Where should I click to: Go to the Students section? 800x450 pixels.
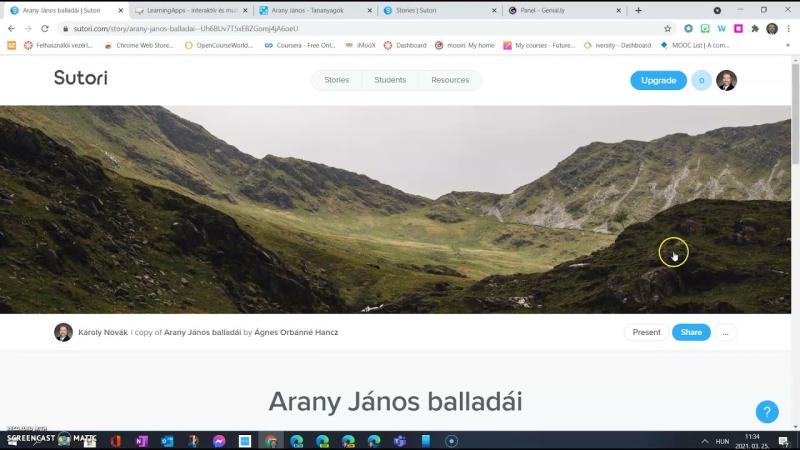point(390,80)
